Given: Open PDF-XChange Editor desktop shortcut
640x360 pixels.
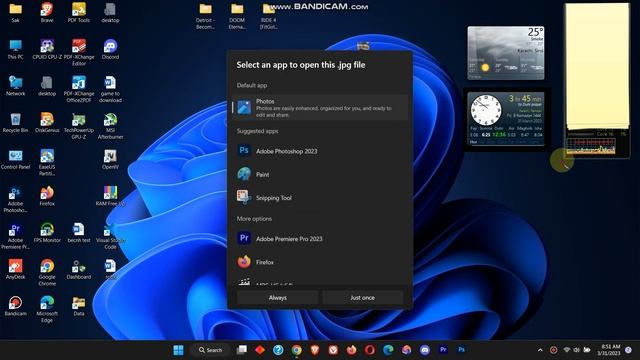Looking at the screenshot, I should tap(79, 52).
